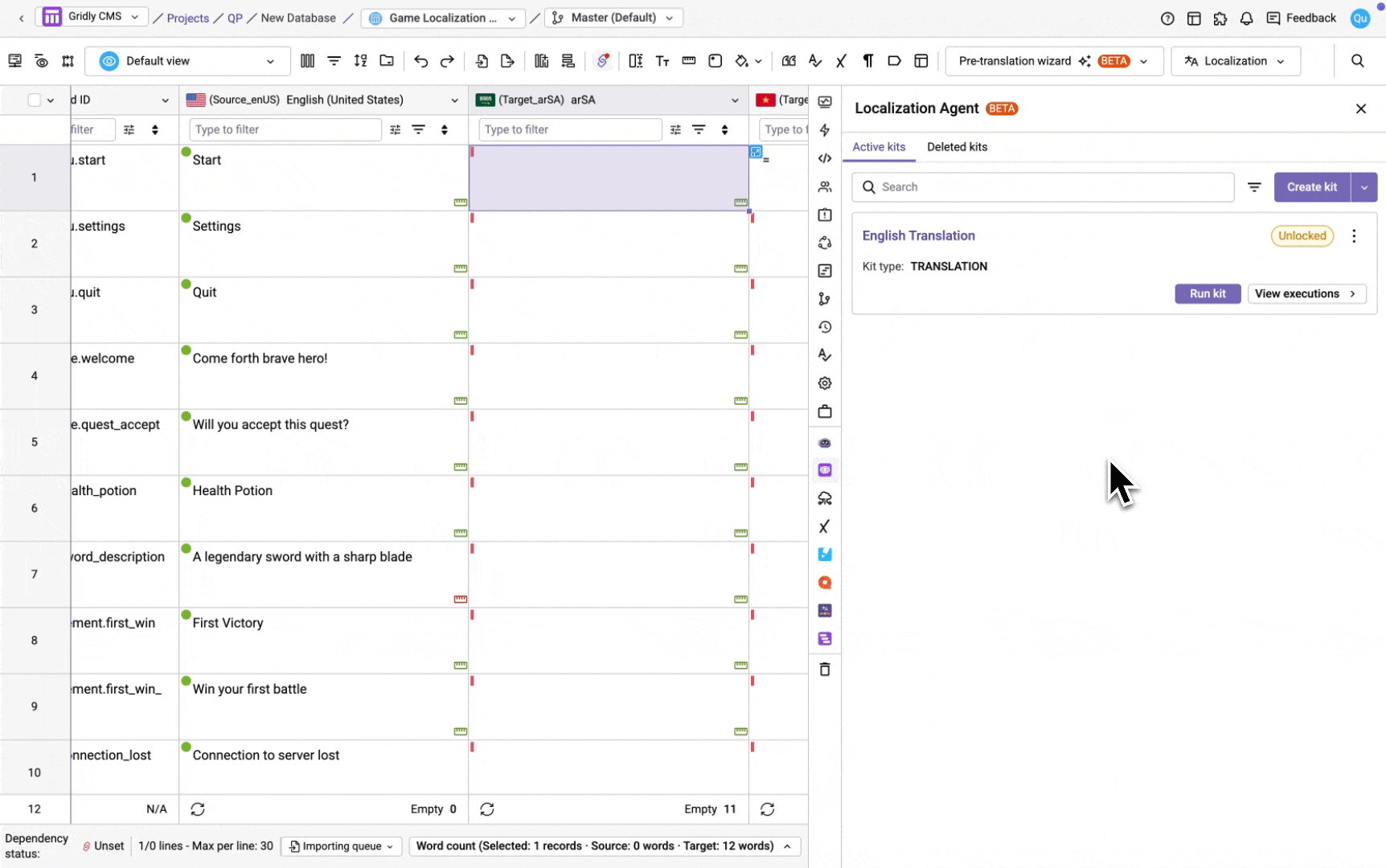Click the export file icon in the toolbar
Image resolution: width=1386 pixels, height=868 pixels.
click(x=507, y=61)
